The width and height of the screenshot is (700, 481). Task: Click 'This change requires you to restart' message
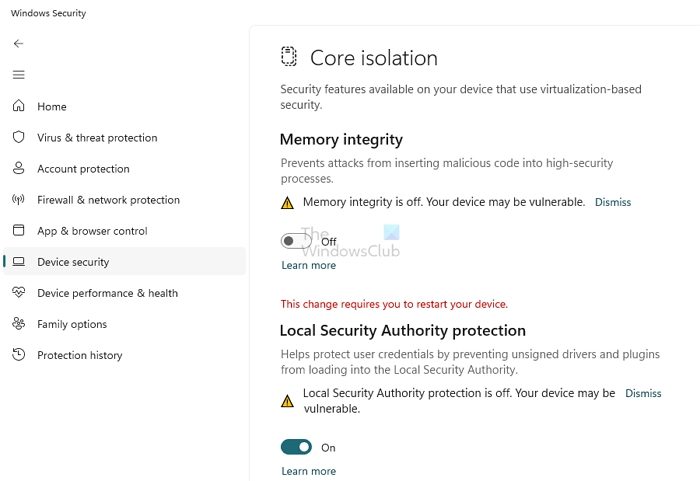point(394,304)
